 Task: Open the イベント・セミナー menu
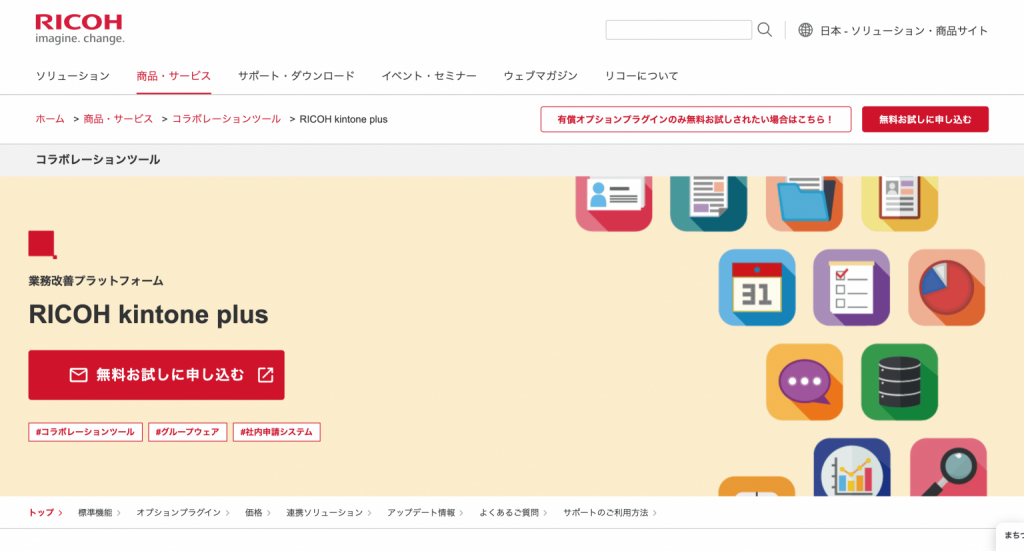click(x=429, y=76)
